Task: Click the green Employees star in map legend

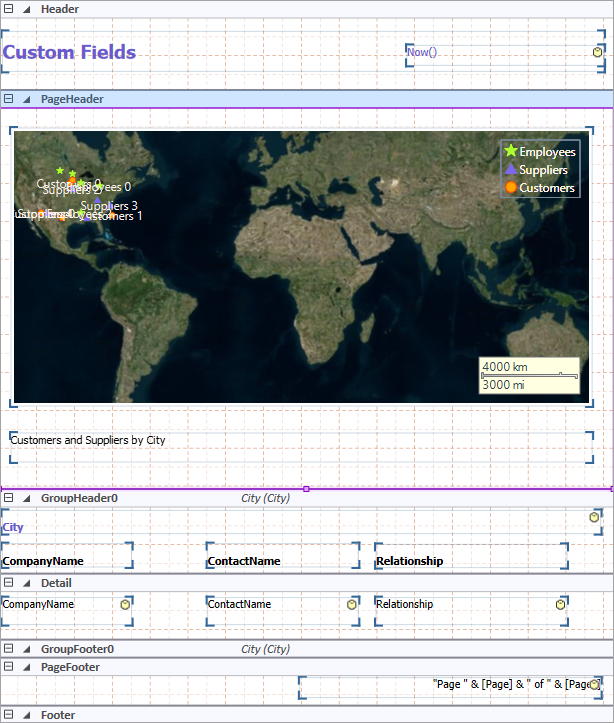Action: pyautogui.click(x=511, y=152)
